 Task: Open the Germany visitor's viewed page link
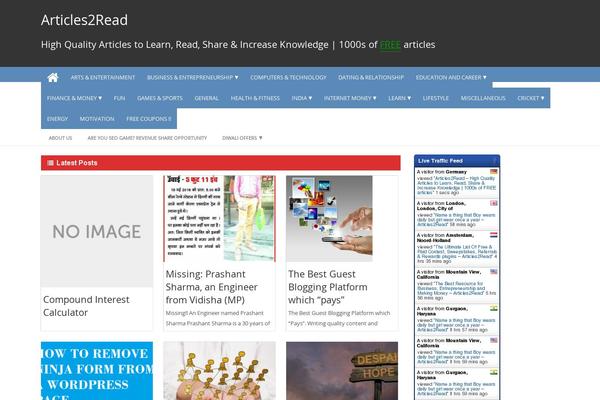(x=456, y=186)
